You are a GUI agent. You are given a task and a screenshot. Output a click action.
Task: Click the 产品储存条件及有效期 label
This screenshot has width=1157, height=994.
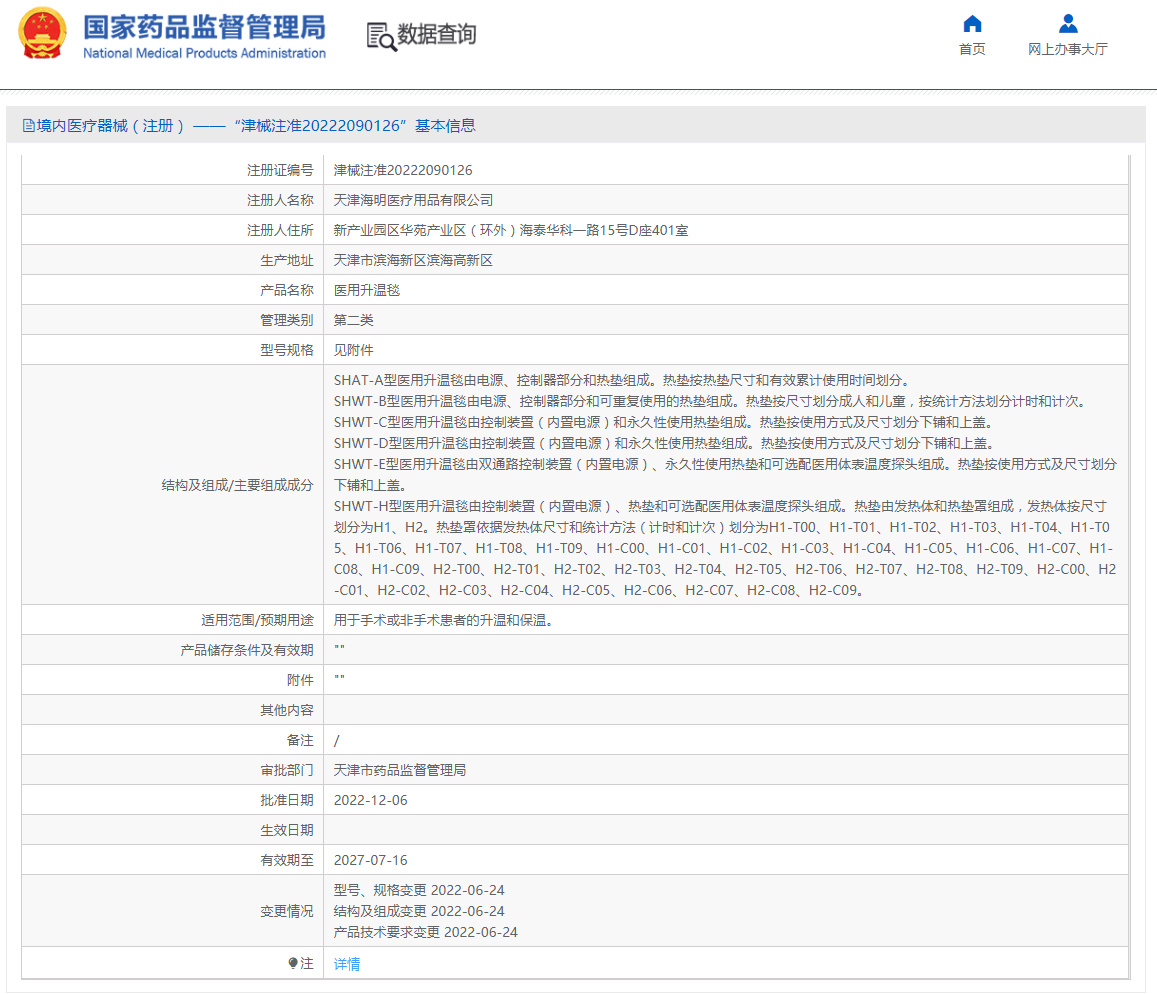tap(247, 650)
